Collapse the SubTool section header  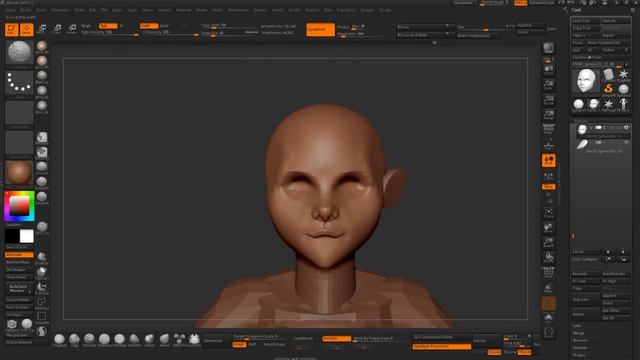(580, 120)
